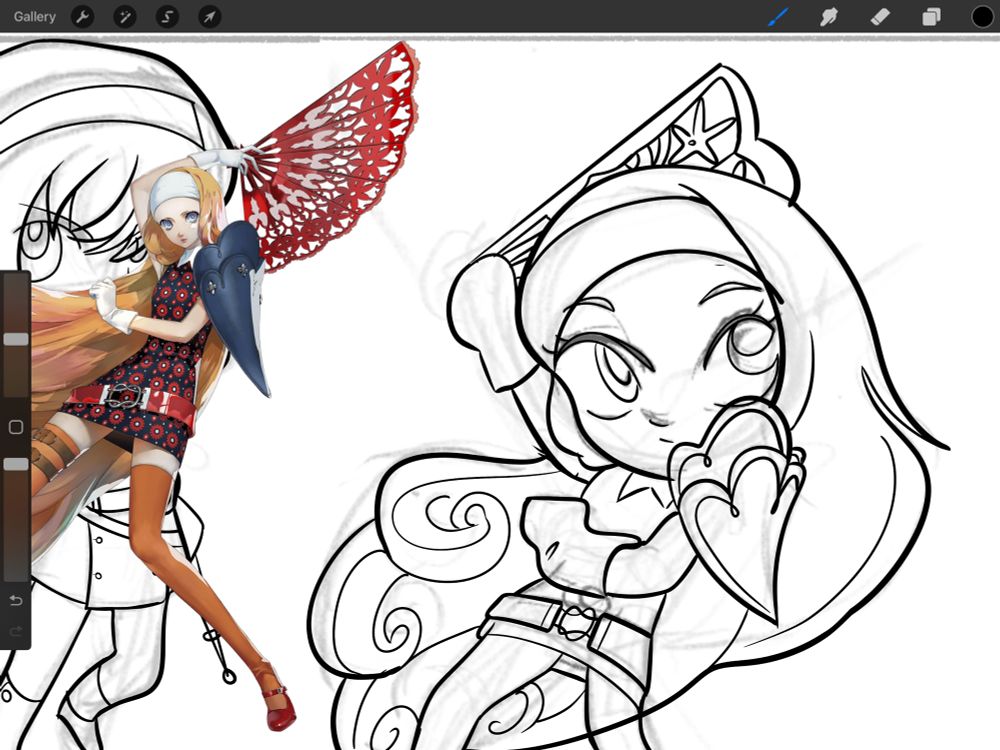Click the brush size slider handle
This screenshot has width=1000, height=750.
point(16,339)
